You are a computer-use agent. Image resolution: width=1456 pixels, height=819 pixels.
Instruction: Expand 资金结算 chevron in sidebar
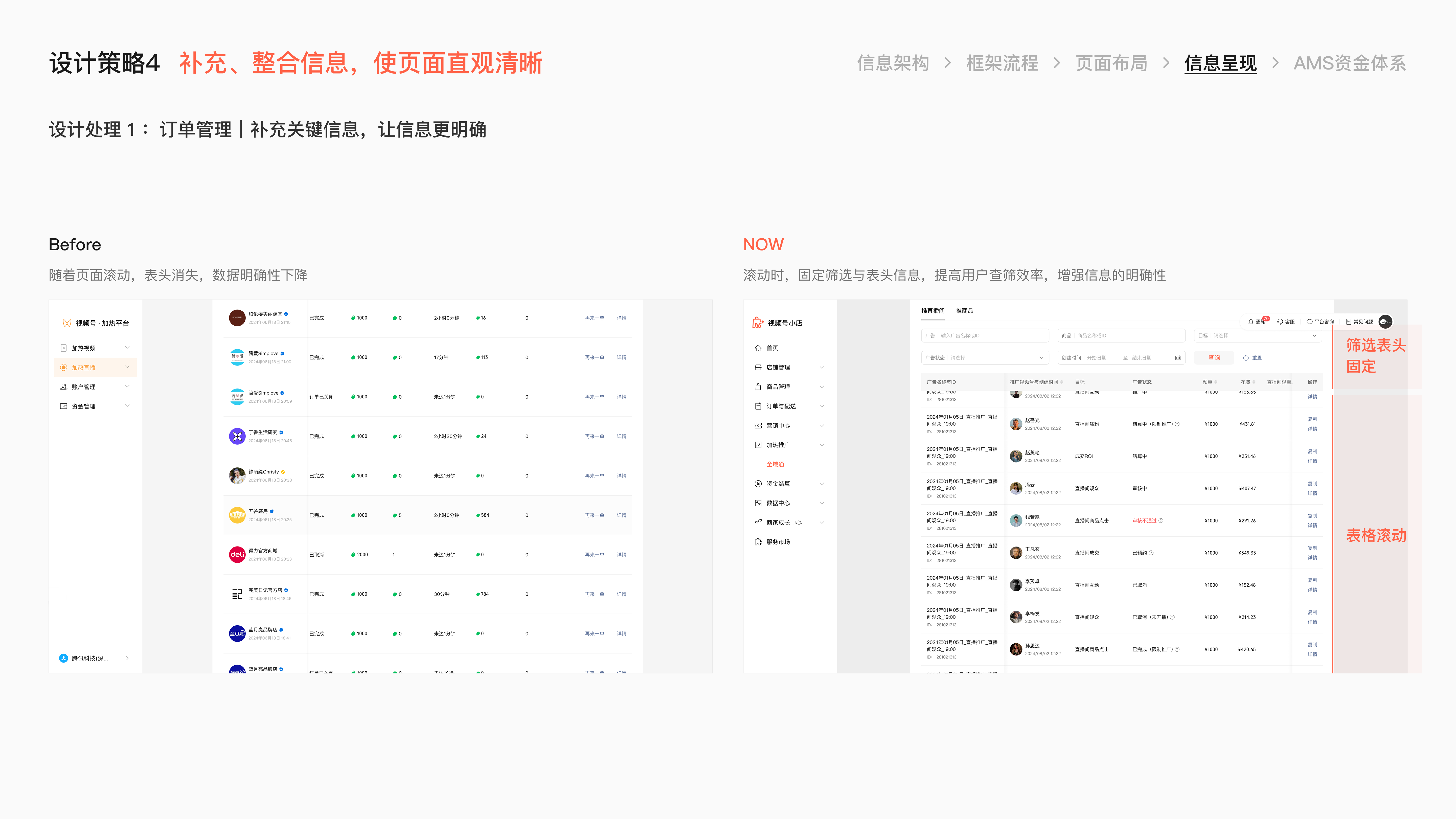click(x=822, y=484)
